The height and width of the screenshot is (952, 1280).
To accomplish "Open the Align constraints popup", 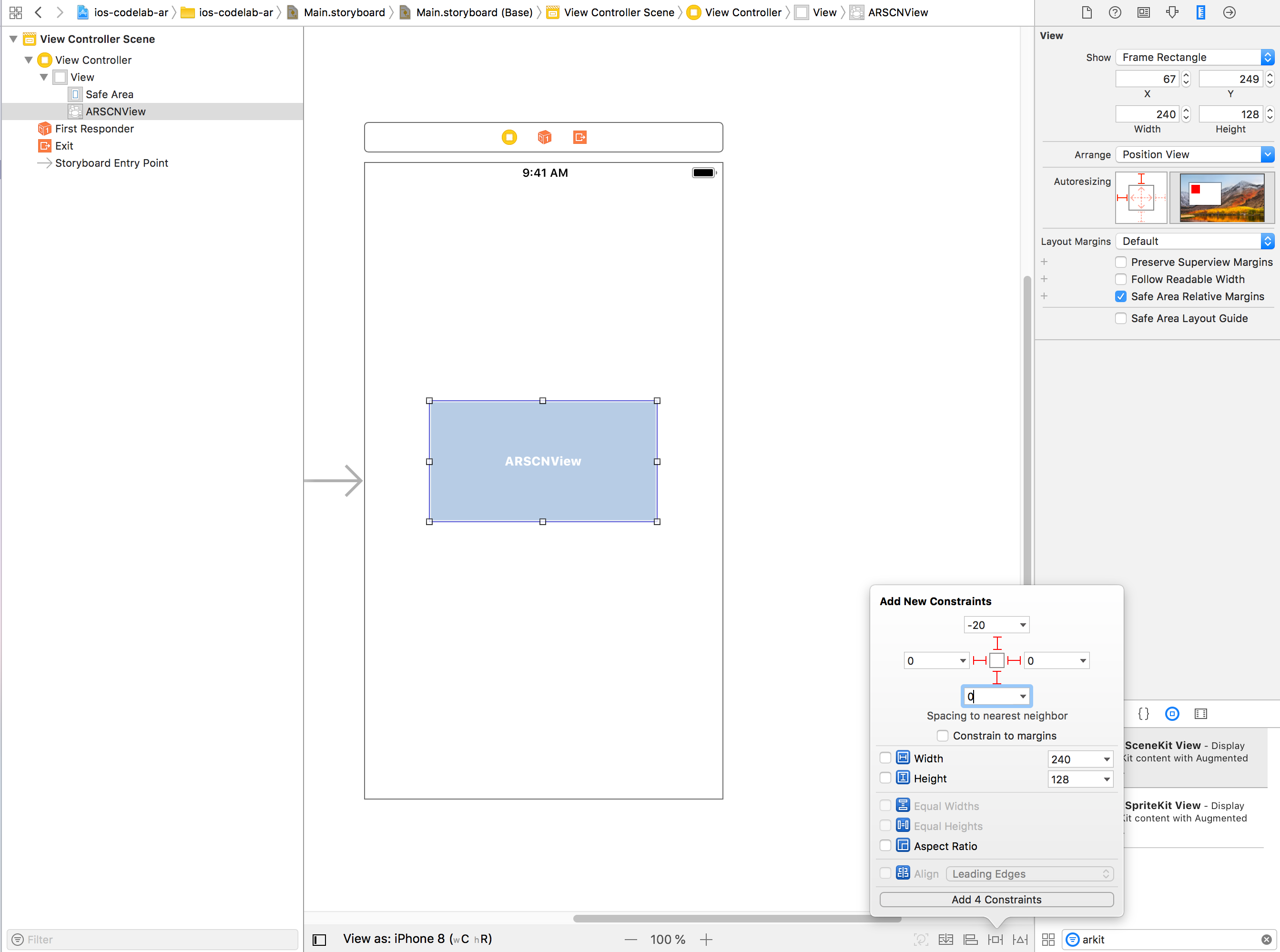I will tap(971, 940).
